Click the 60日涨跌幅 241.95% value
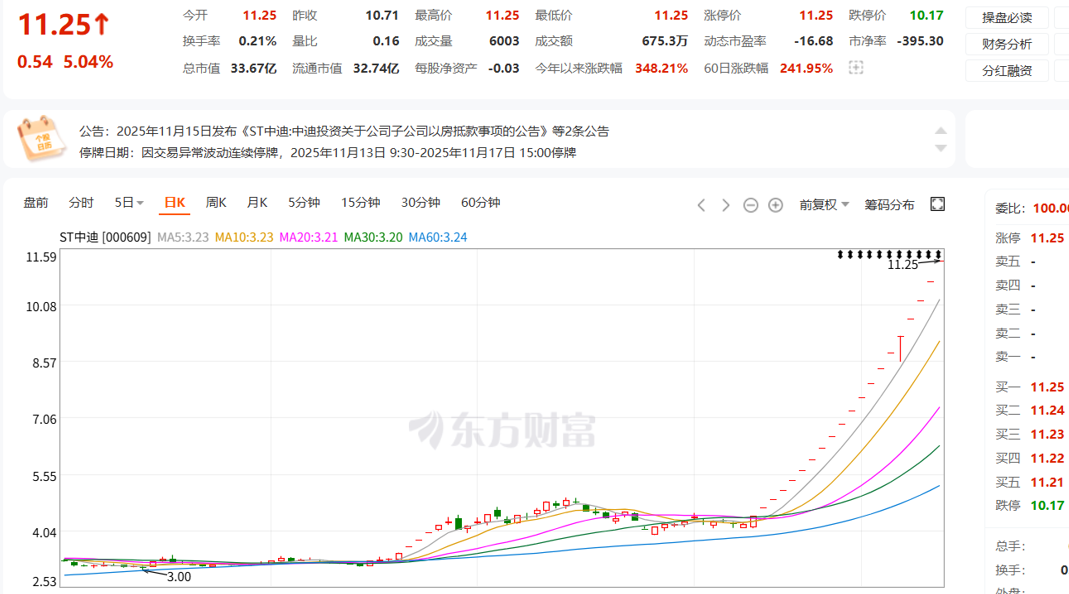 coord(807,68)
